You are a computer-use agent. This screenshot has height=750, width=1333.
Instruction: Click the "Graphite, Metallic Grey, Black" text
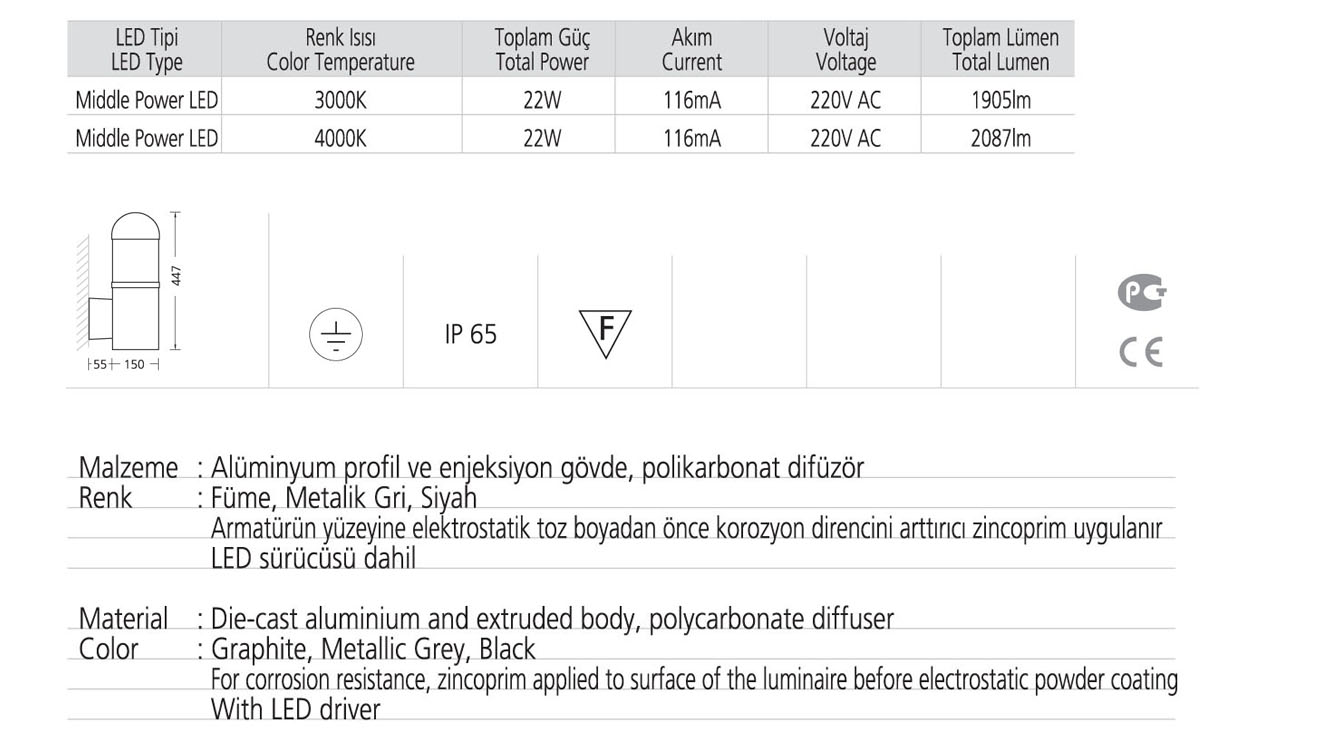click(x=373, y=650)
